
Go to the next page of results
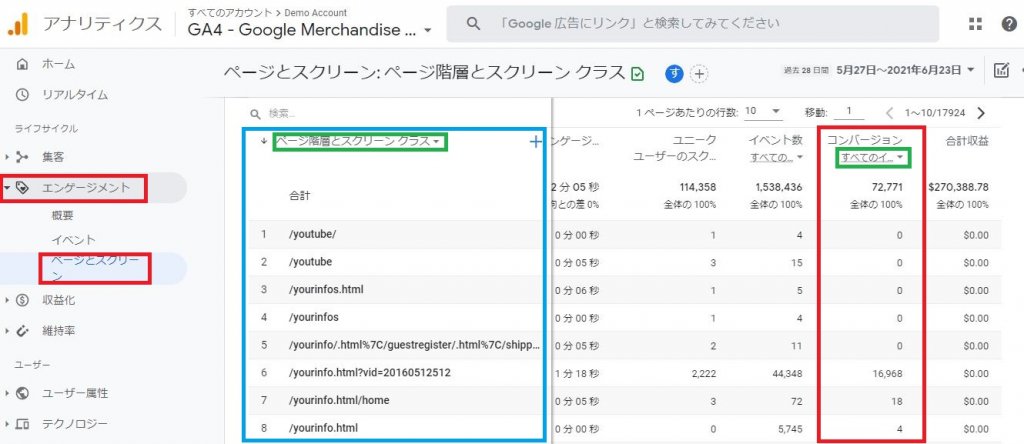click(x=980, y=112)
